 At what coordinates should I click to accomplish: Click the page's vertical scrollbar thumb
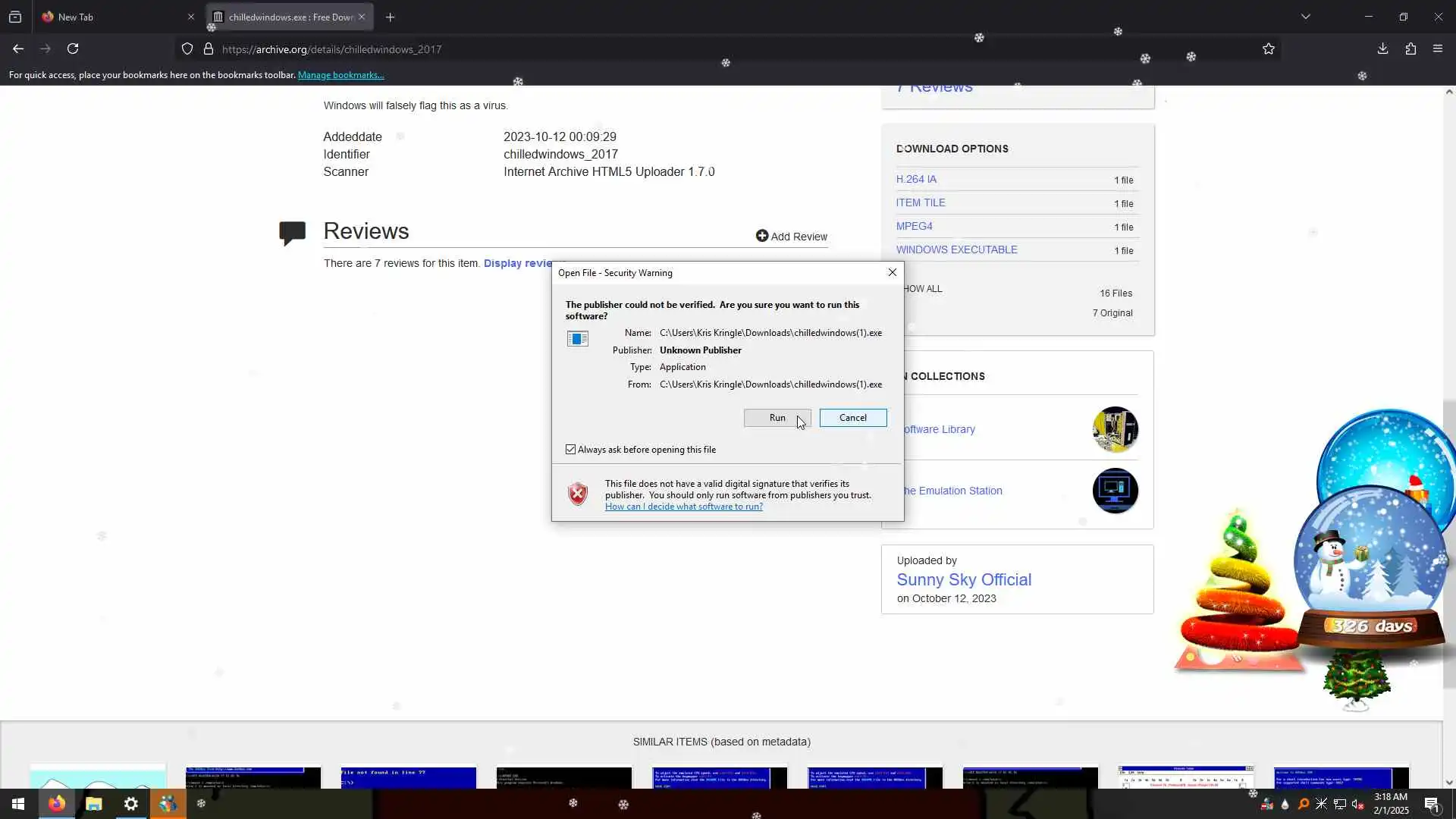[1448, 542]
